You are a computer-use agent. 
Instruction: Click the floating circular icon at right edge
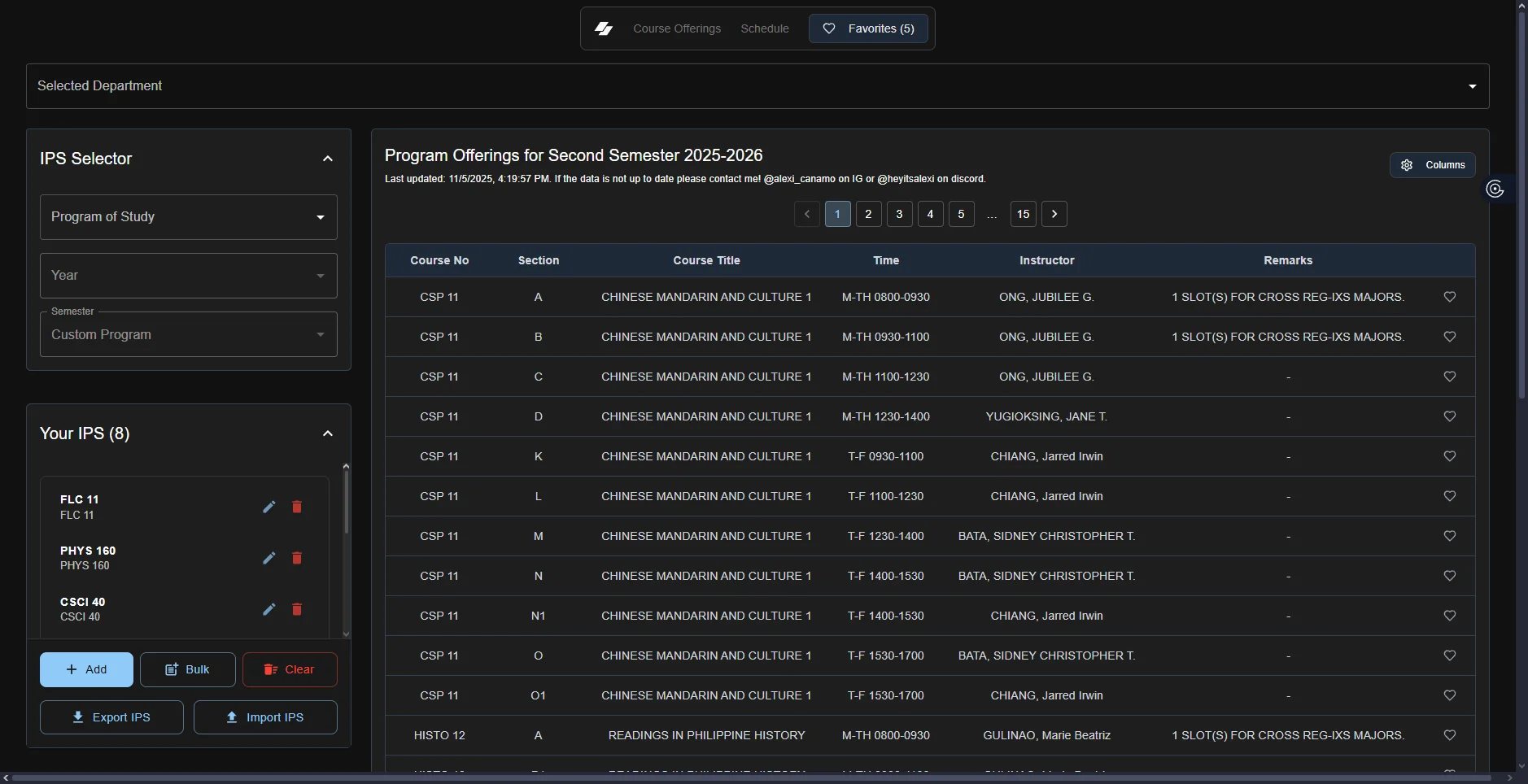pos(1495,189)
